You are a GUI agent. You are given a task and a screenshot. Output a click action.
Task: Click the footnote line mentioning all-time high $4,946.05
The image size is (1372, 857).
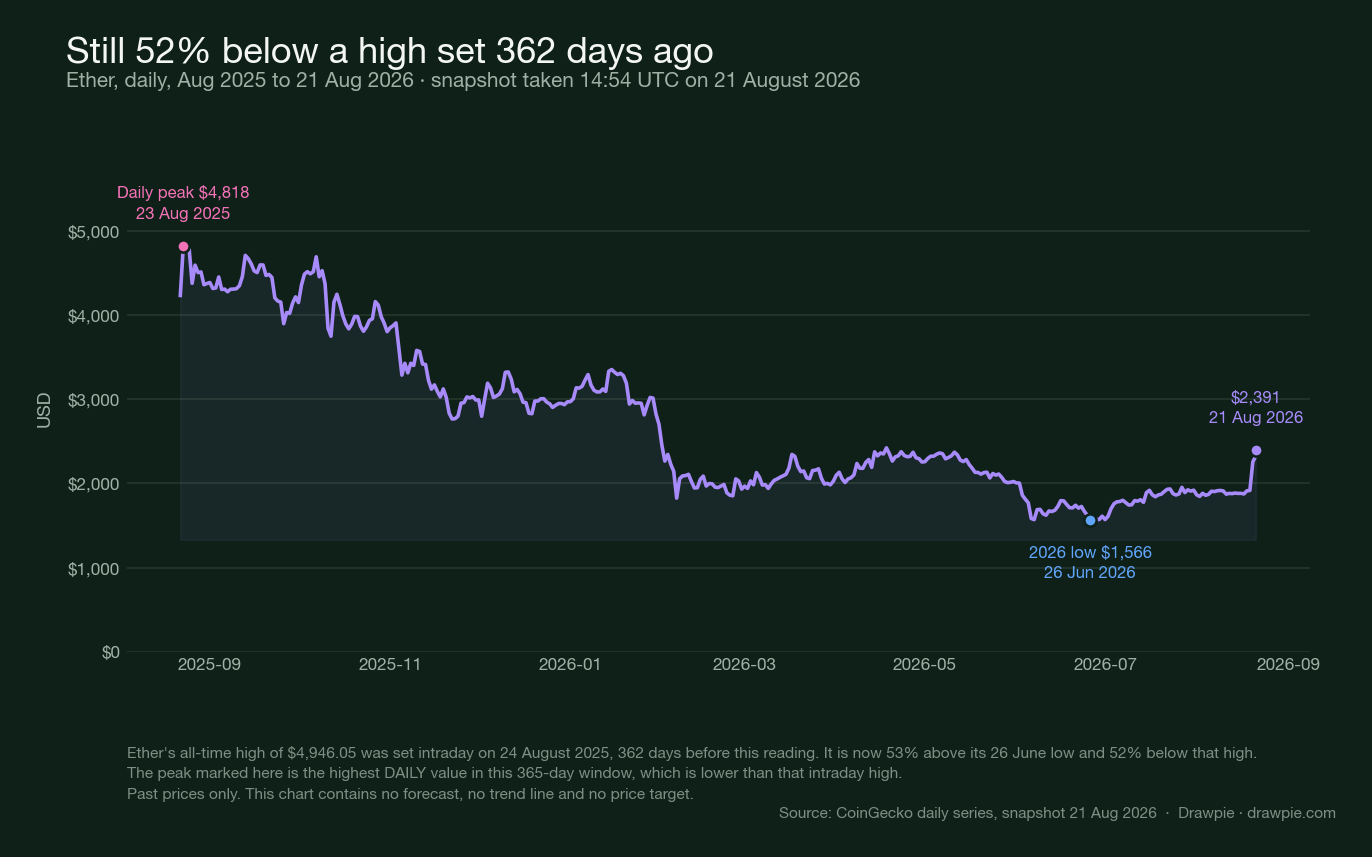coord(692,752)
